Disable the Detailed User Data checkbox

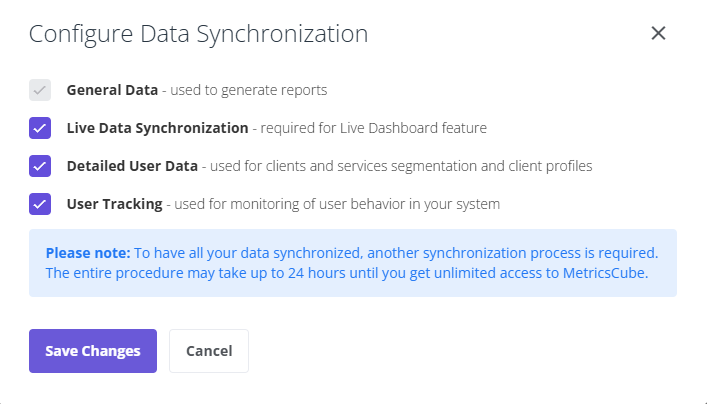(40, 166)
